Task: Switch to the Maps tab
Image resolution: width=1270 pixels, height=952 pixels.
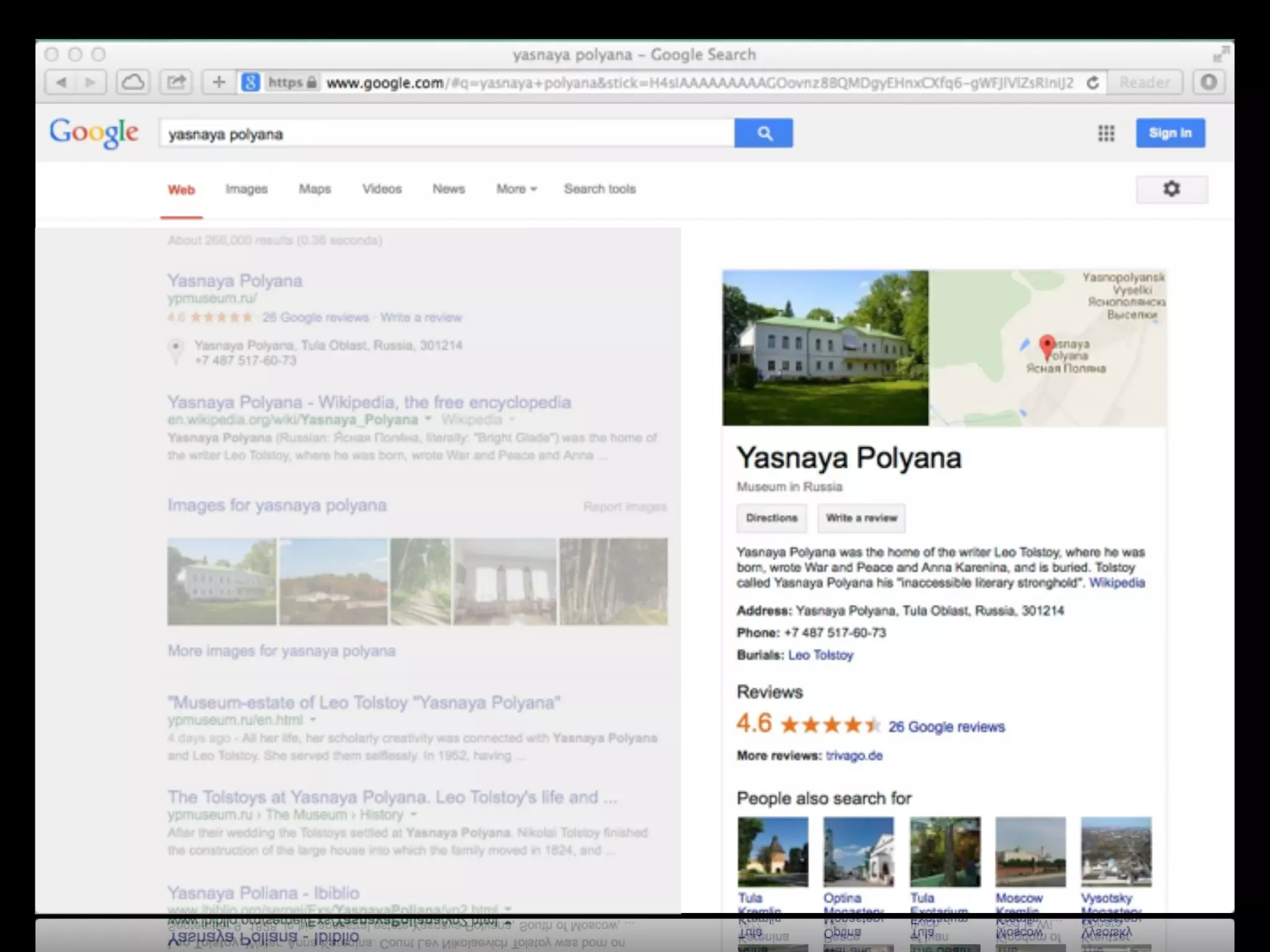Action: coord(314,189)
